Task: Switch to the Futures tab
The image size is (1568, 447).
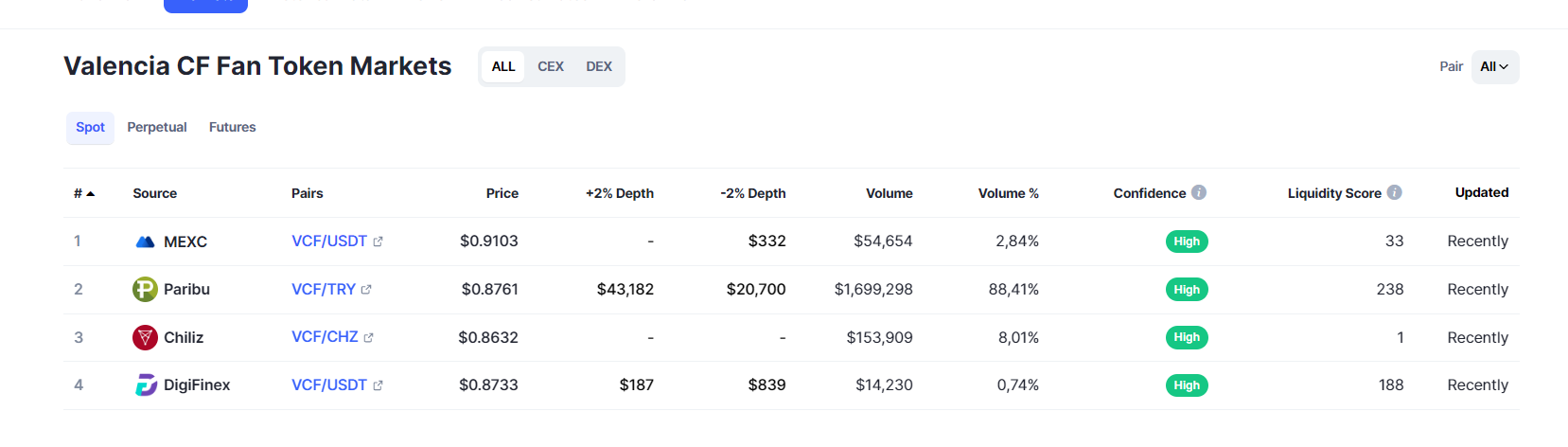Action: coord(233,128)
